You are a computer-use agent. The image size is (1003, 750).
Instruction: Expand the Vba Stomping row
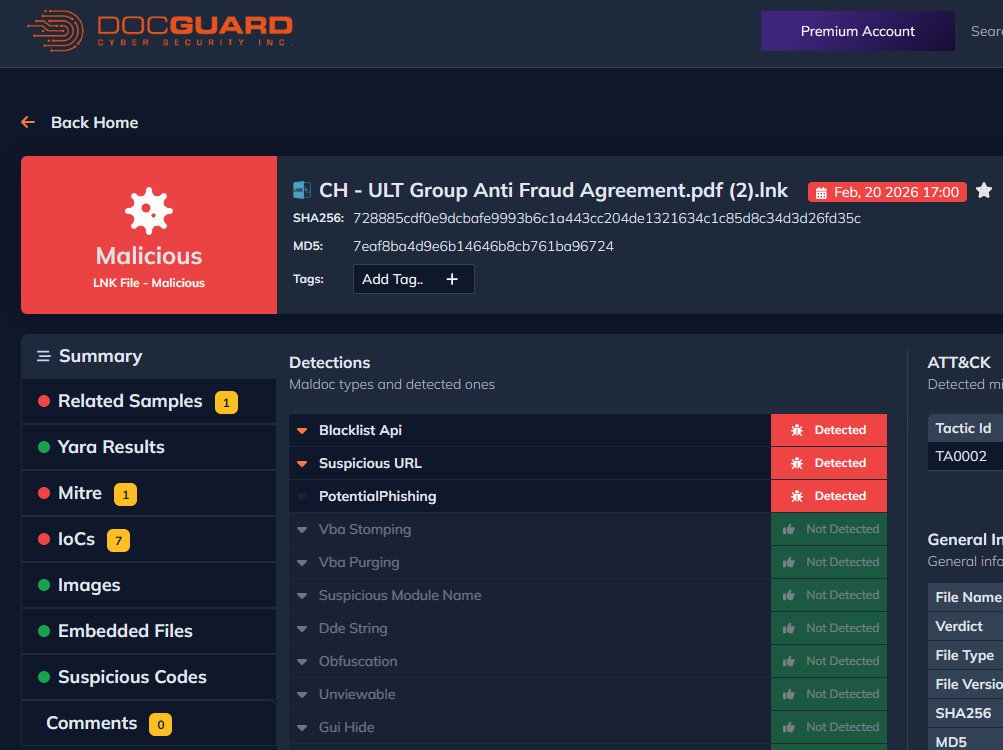[302, 530]
